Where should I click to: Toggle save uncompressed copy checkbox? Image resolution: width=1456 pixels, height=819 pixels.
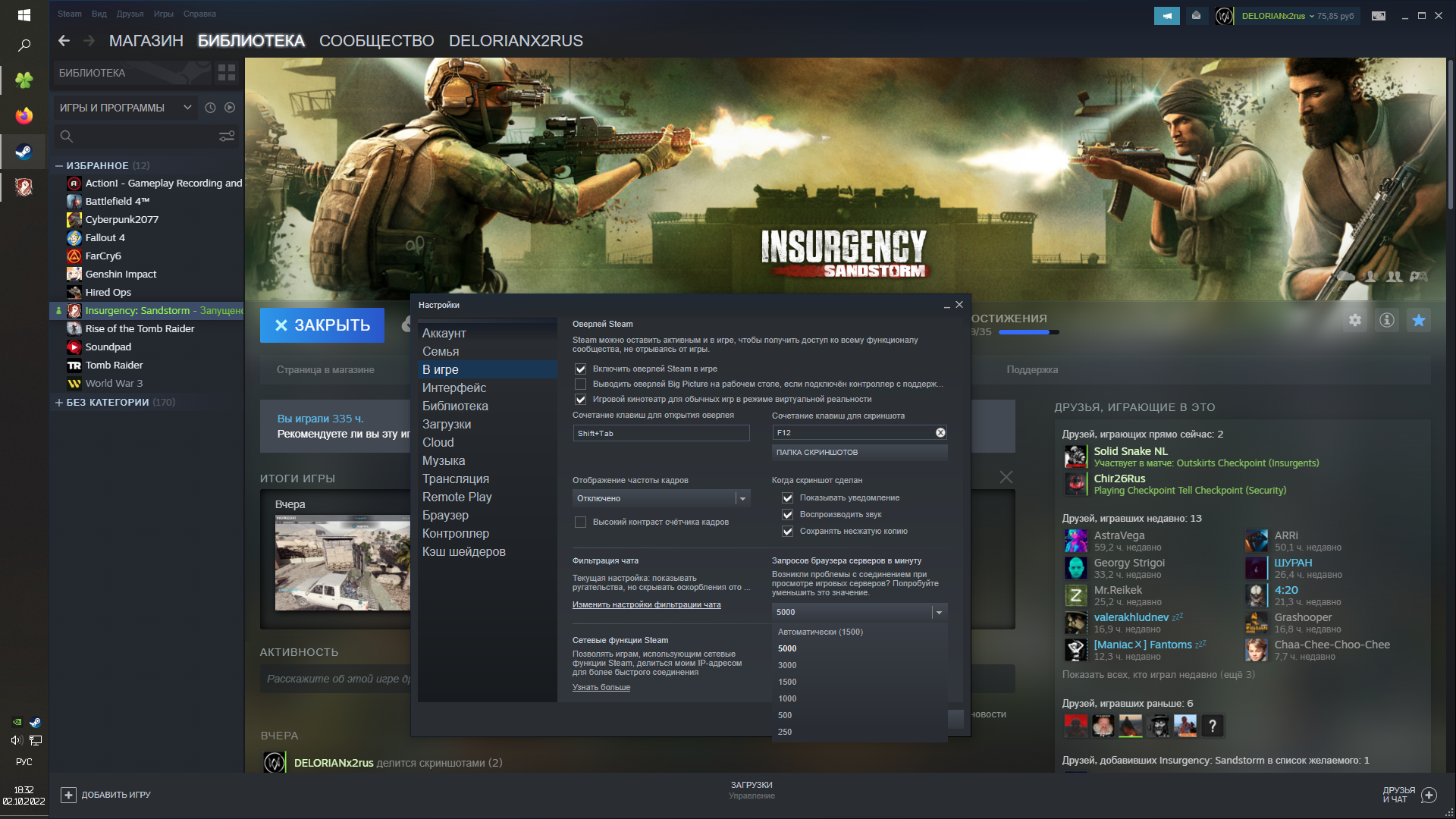click(x=788, y=531)
